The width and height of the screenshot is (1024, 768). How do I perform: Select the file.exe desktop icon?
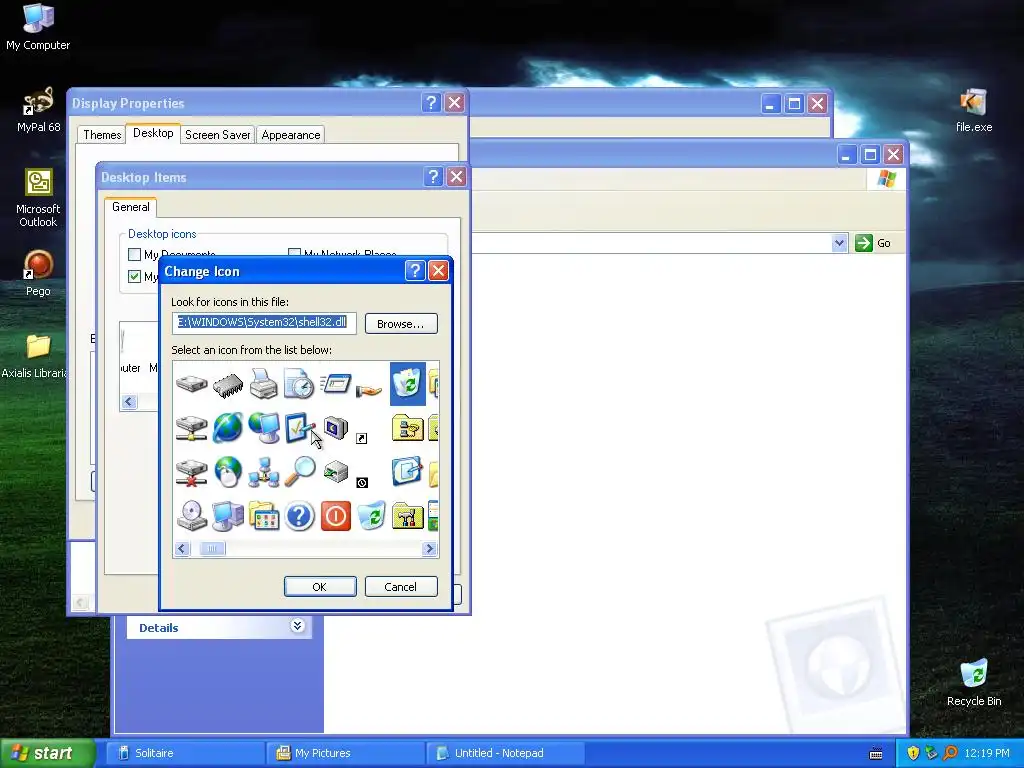(974, 110)
